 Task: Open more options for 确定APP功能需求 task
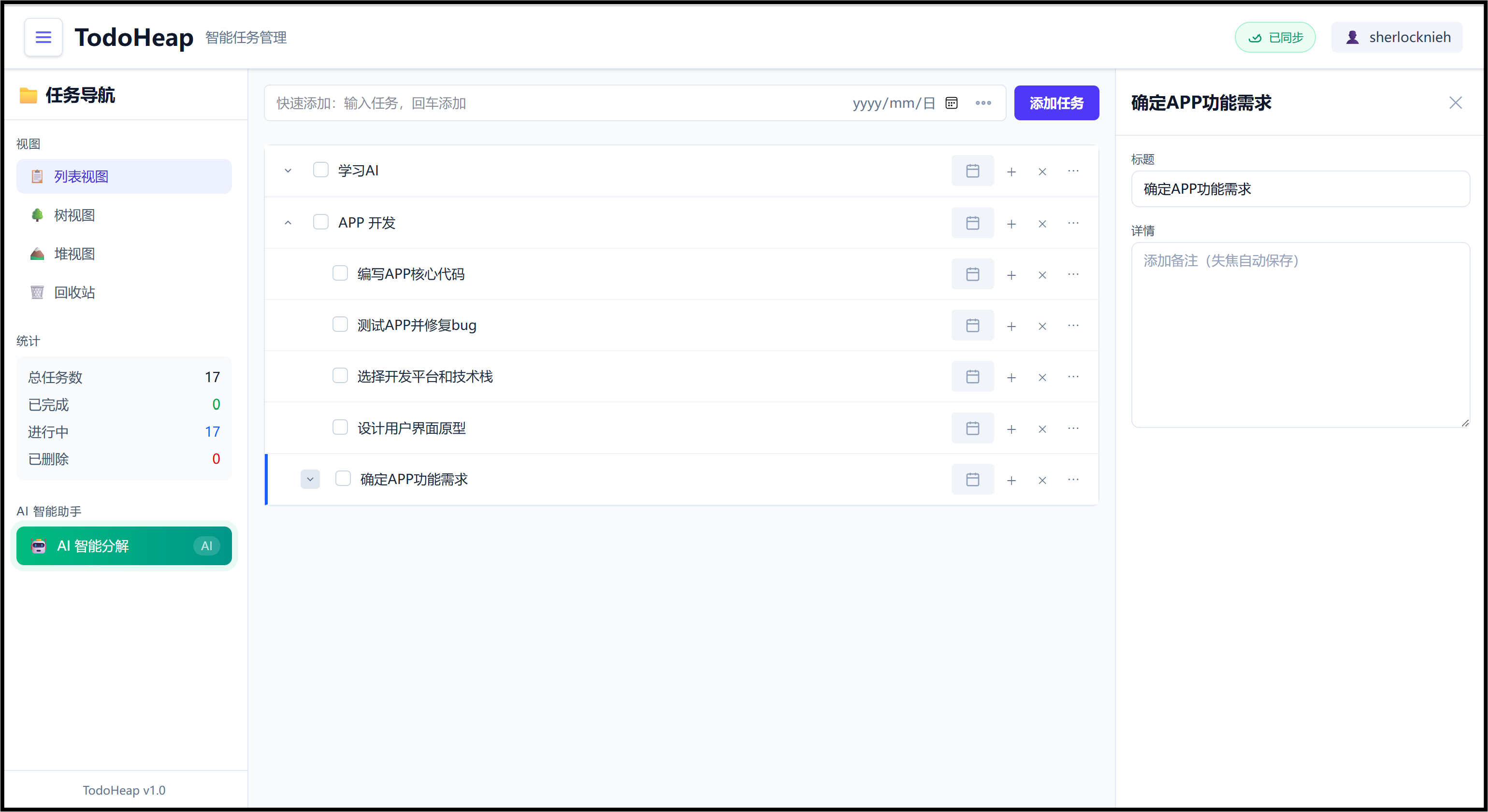(x=1073, y=479)
